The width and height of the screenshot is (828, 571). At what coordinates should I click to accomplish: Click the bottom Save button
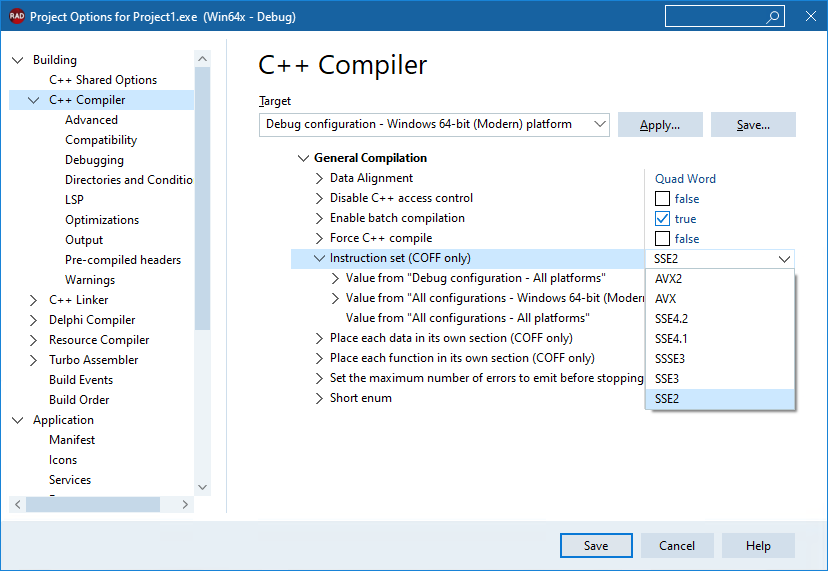[596, 546]
